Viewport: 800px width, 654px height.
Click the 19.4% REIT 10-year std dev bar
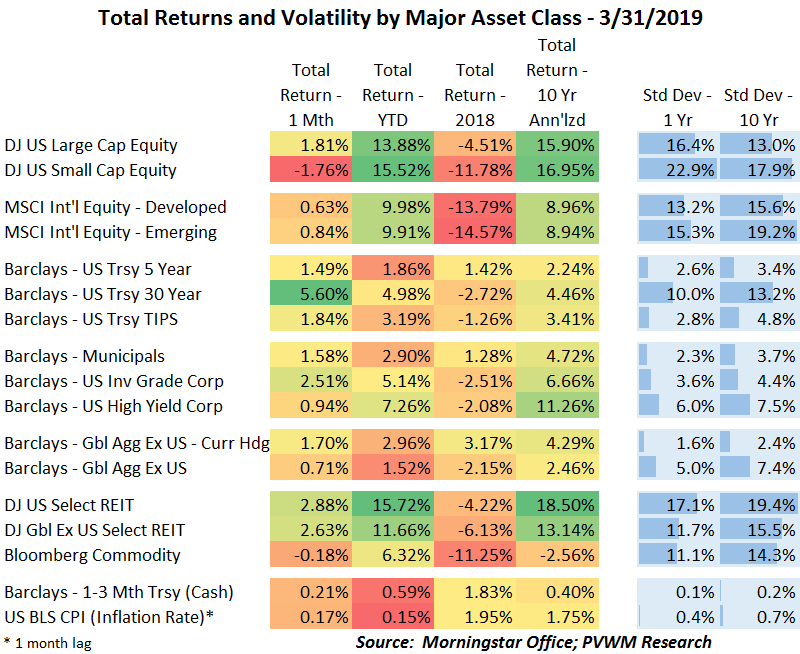click(x=759, y=505)
